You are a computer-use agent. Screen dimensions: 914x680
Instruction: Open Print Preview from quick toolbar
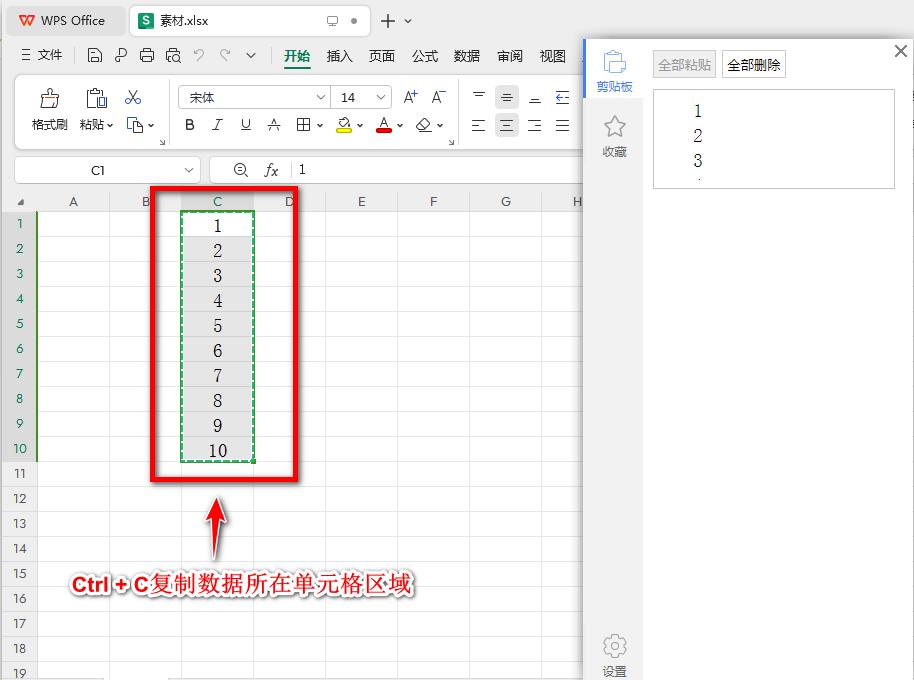[x=173, y=55]
